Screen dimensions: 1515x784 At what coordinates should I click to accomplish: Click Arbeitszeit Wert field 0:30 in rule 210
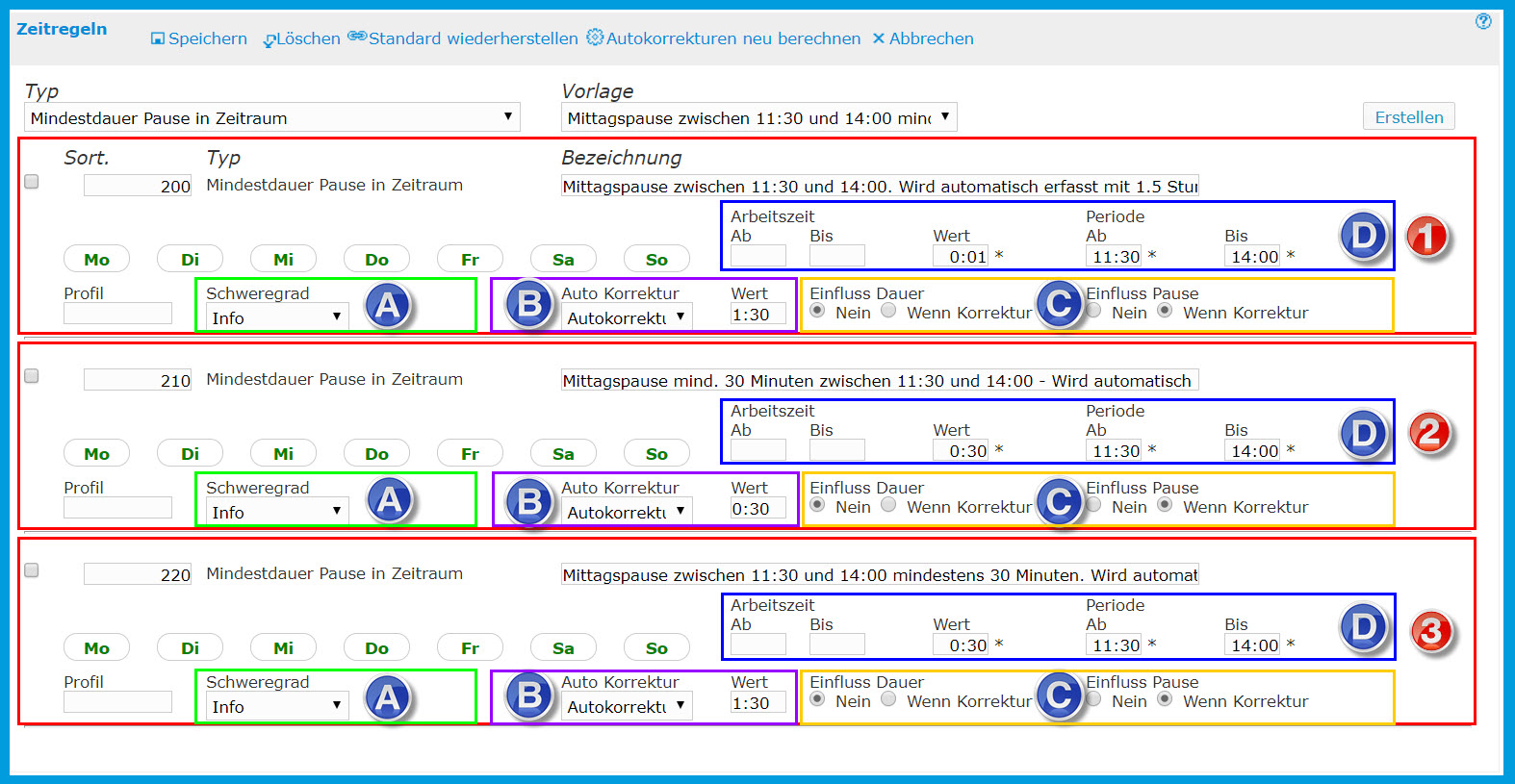click(961, 450)
